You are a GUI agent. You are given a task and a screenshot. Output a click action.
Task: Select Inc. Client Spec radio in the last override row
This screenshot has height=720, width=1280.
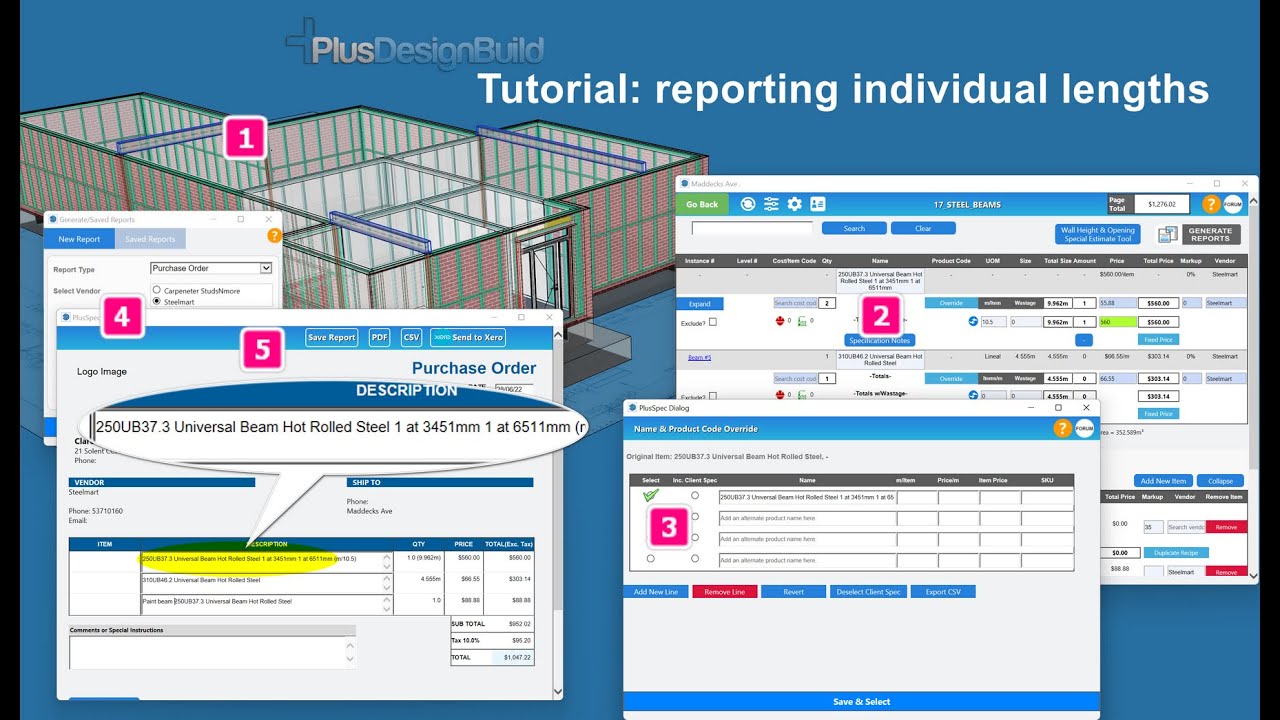coord(695,559)
